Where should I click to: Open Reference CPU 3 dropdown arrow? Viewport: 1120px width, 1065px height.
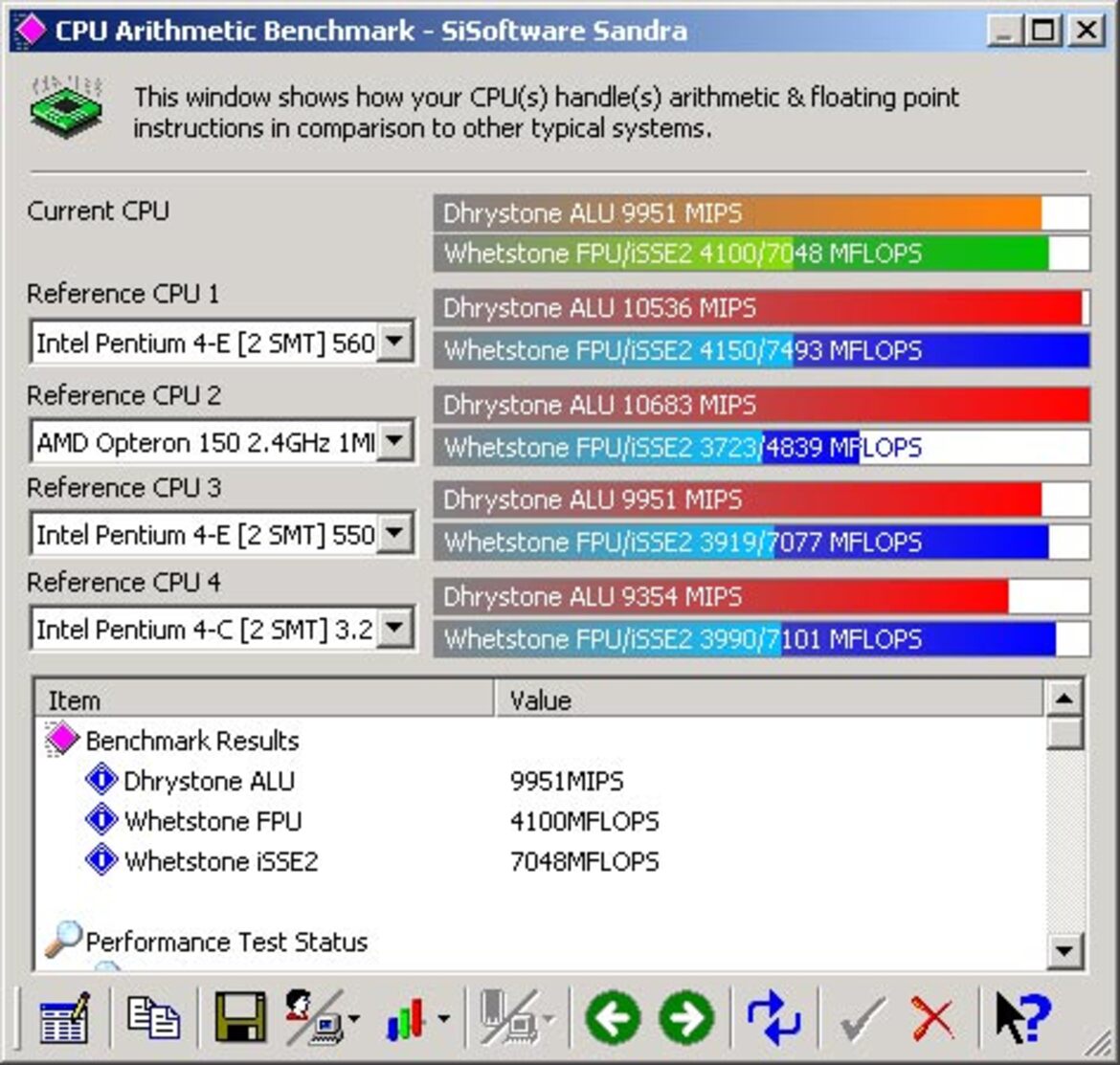395,533
